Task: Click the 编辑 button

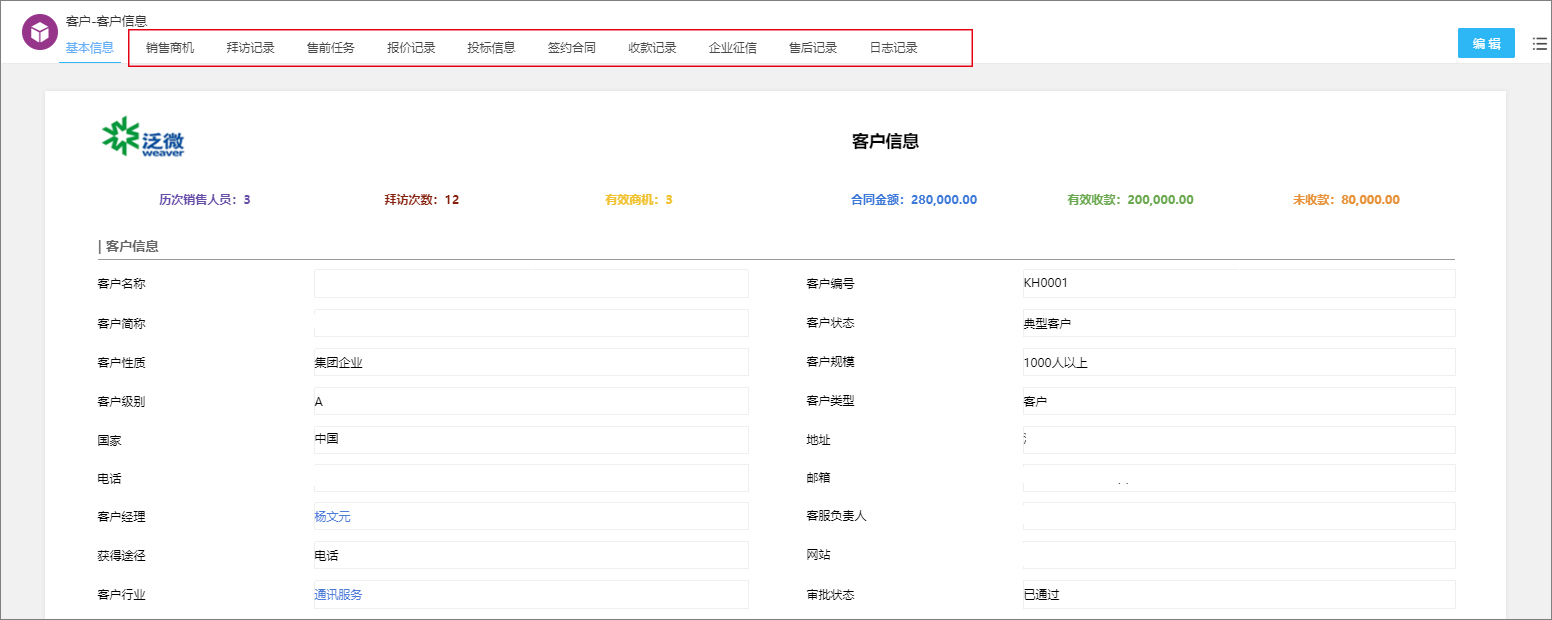Action: coord(1486,43)
